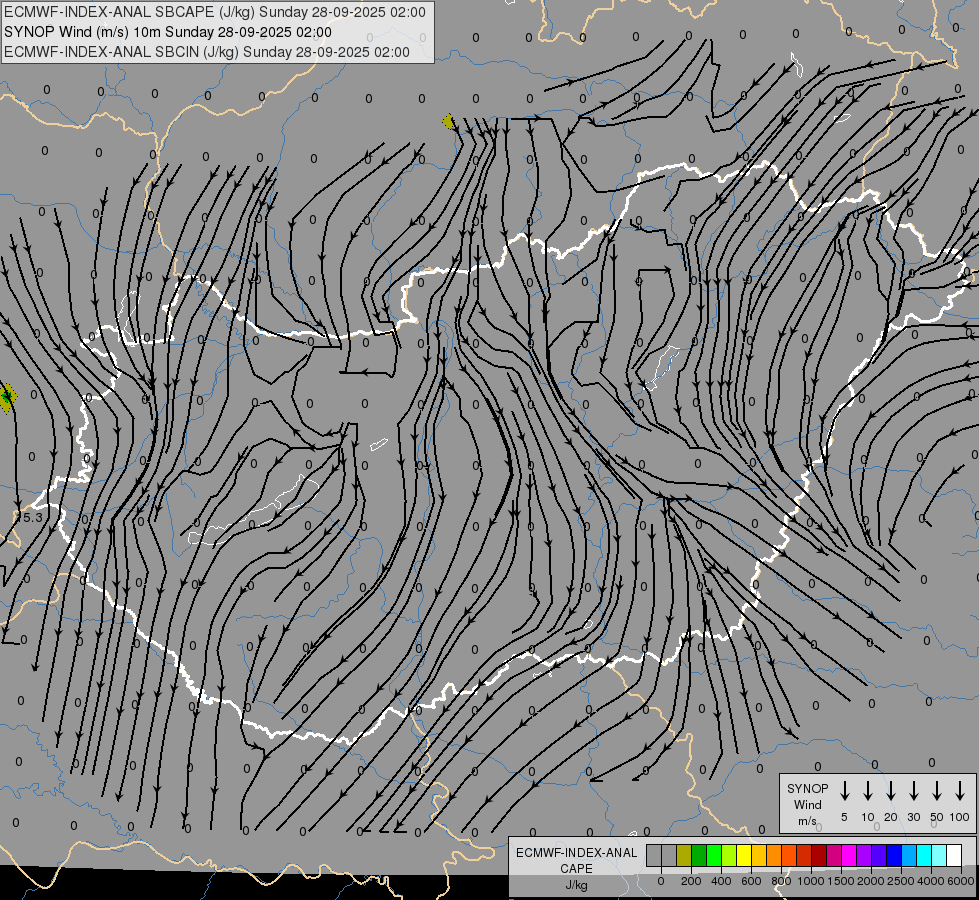Click the 200 tick on CAPE scale
979x900 pixels.
[691, 881]
